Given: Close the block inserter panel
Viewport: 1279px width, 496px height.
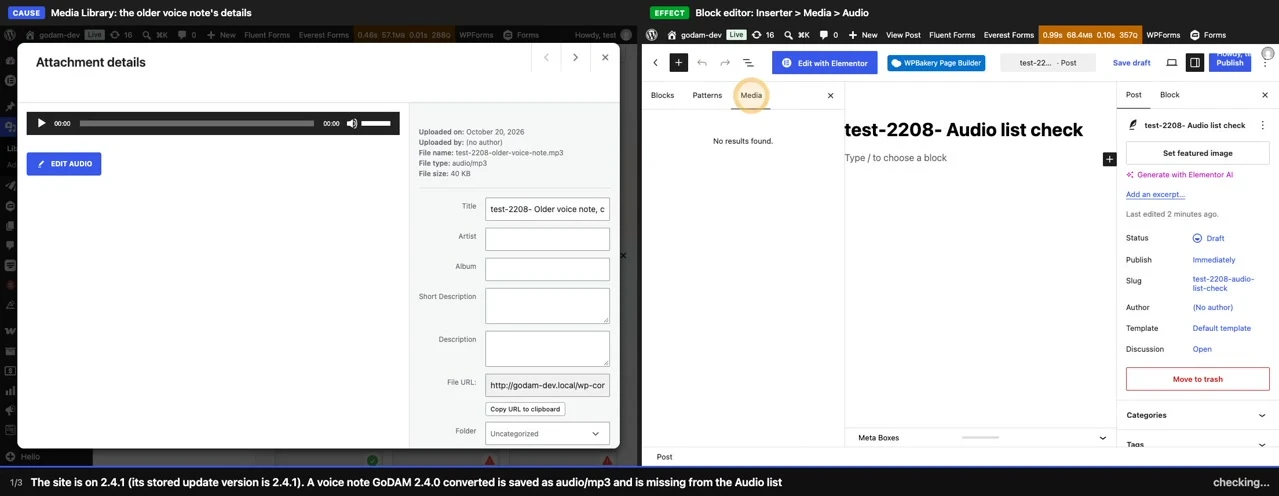Looking at the screenshot, I should coord(830,95).
